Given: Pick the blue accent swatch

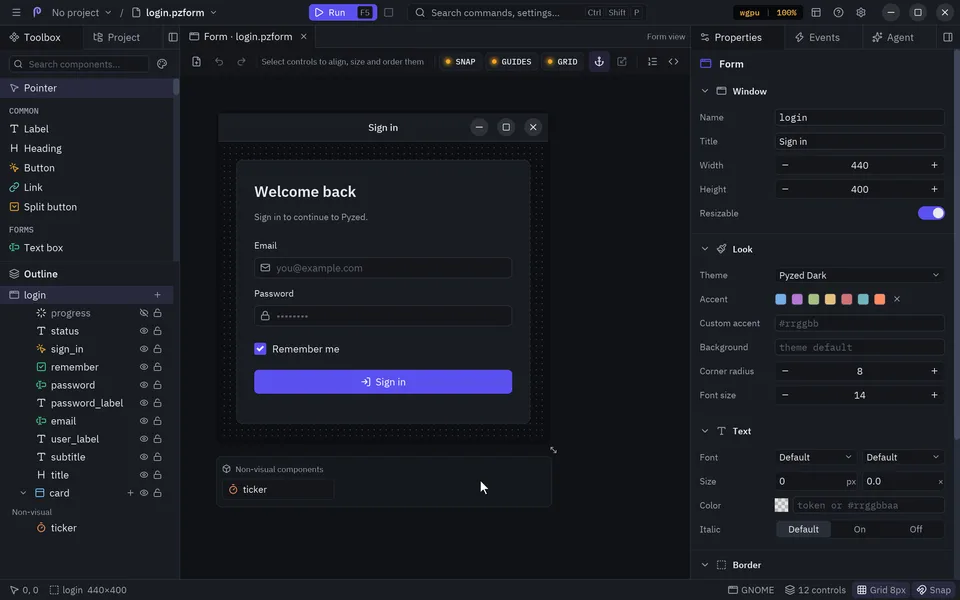Looking at the screenshot, I should (781, 299).
